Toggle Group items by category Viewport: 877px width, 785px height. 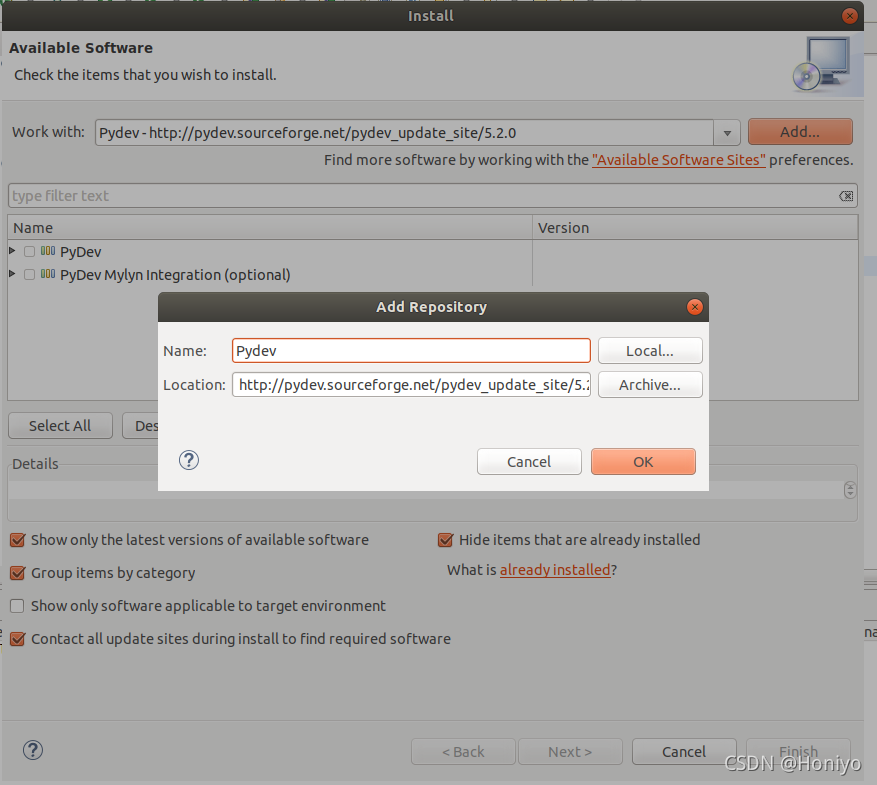[18, 573]
